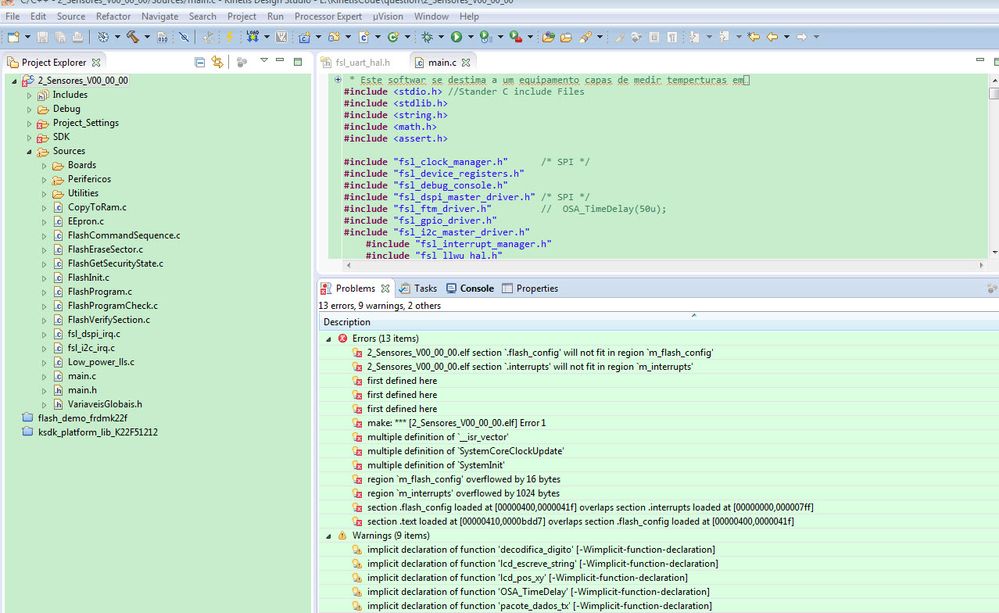This screenshot has width=999, height=613.
Task: Select the flash_demo_frdmk22f project
Action: (x=82, y=418)
